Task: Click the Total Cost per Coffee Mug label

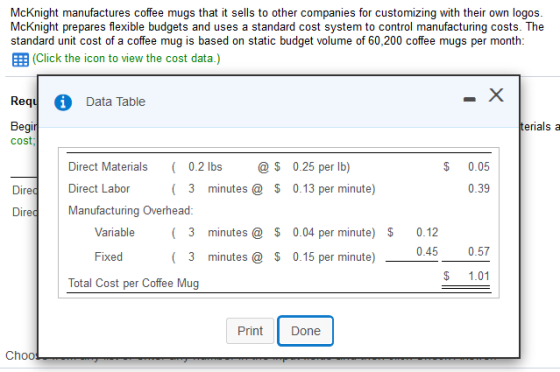Action: 134,283
